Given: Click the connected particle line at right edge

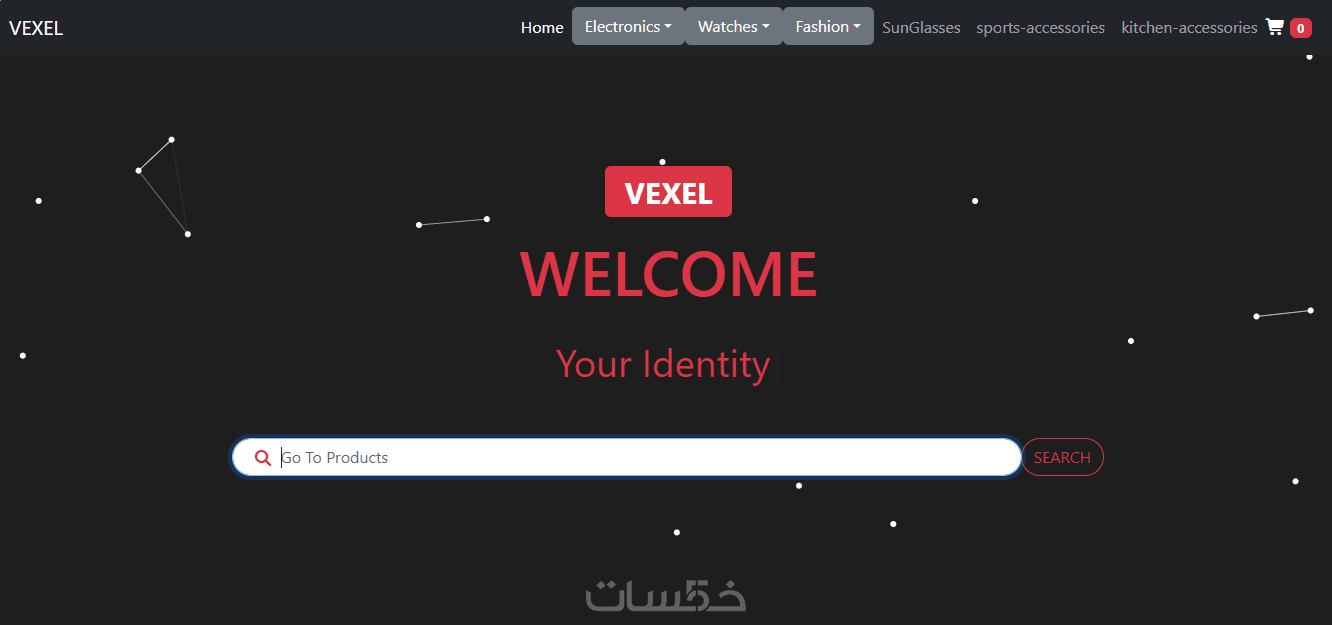Looking at the screenshot, I should coord(1284,313).
